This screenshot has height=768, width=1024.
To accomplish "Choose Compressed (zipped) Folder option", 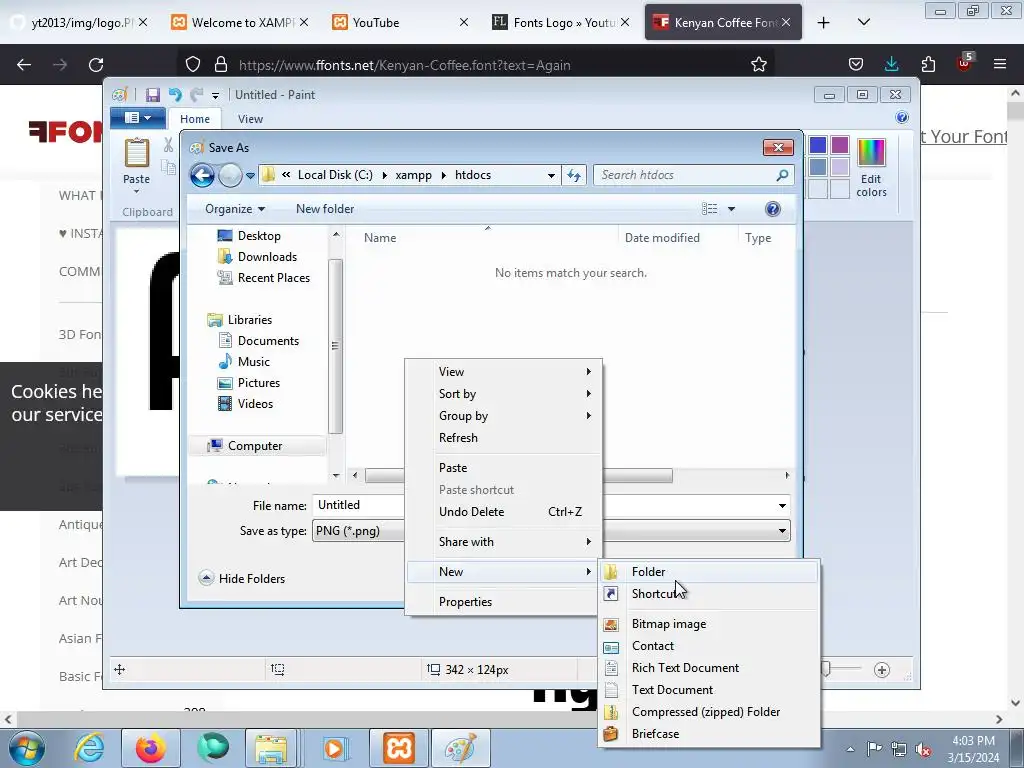I will coord(708,712).
